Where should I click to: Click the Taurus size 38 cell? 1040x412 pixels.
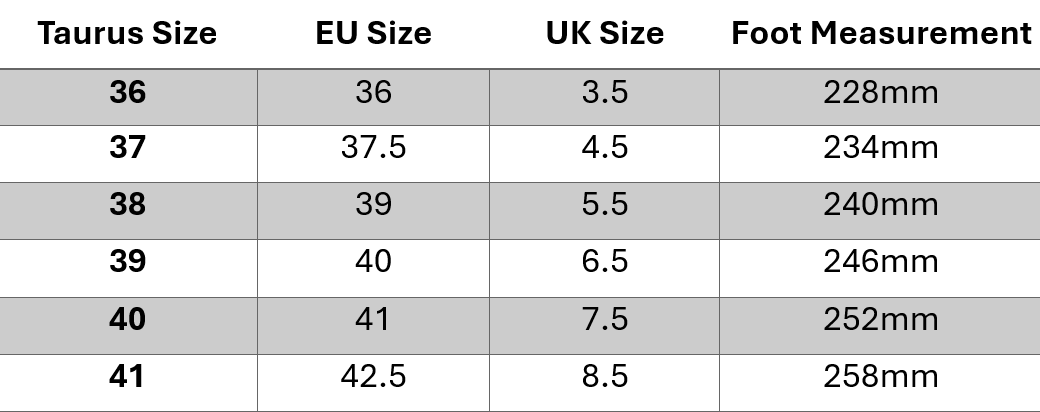pyautogui.click(x=127, y=205)
